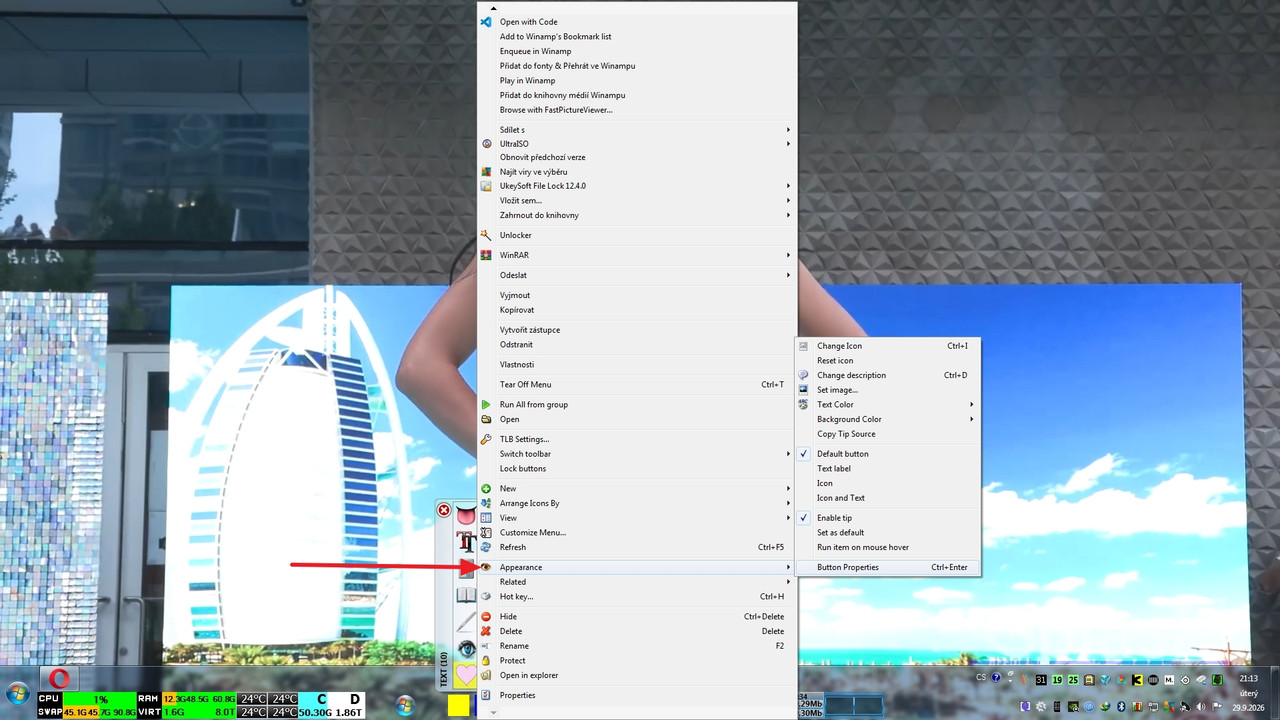
Task: Expand the Odeslat submenu
Action: pos(637,275)
